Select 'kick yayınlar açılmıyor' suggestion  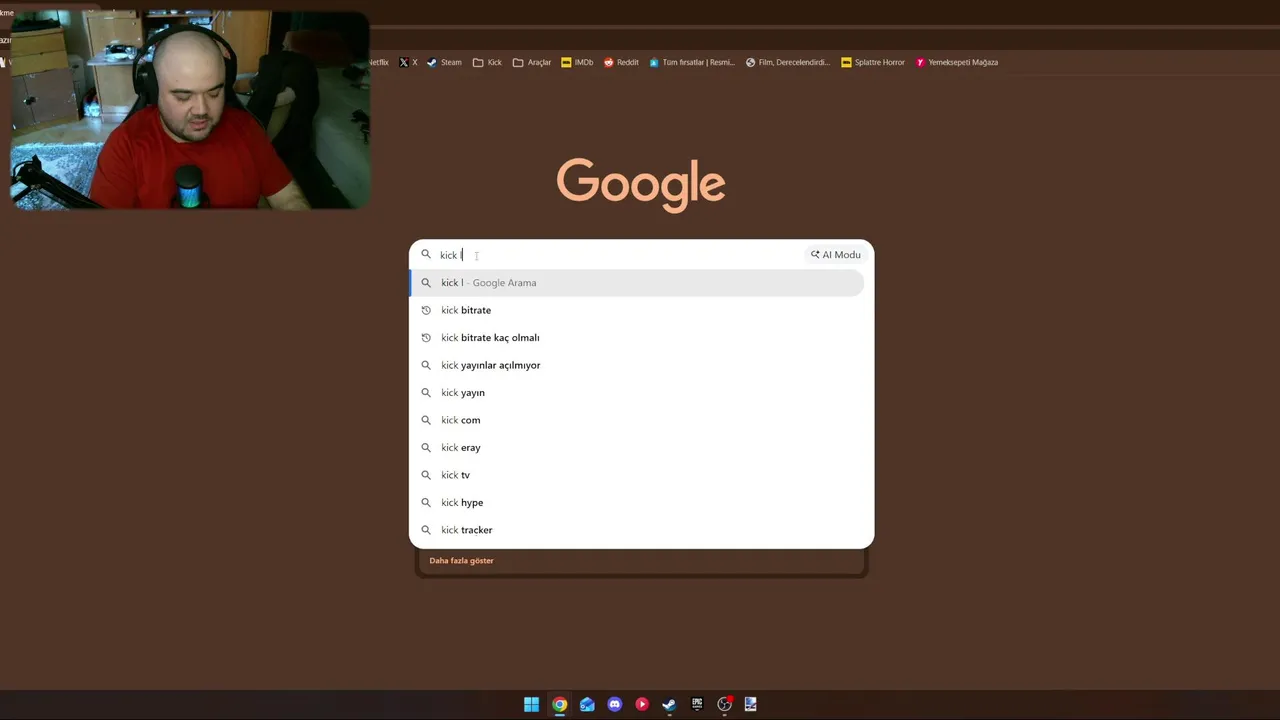(637, 365)
